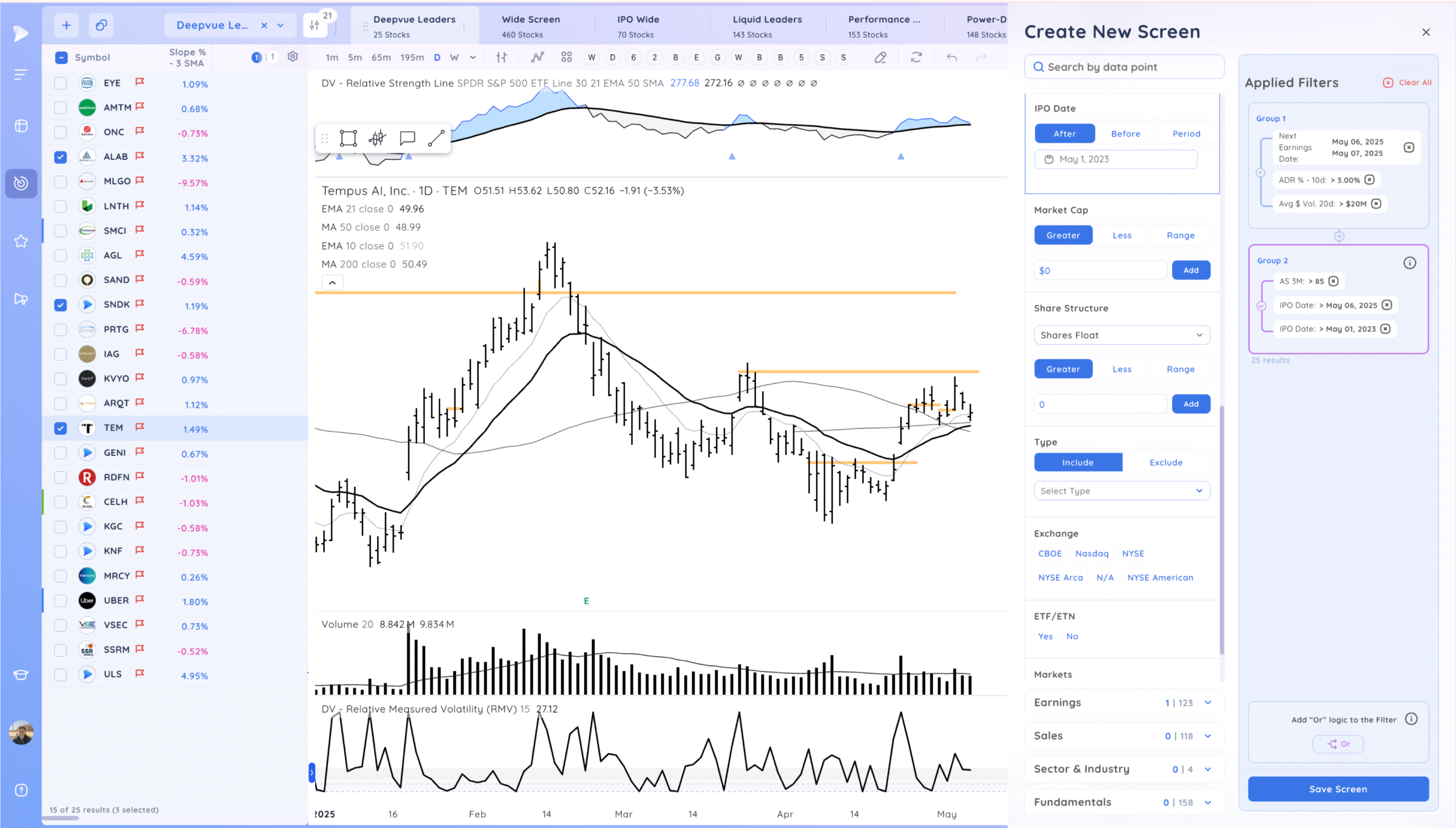Open the menu lines icon in left sidebar

point(21,75)
